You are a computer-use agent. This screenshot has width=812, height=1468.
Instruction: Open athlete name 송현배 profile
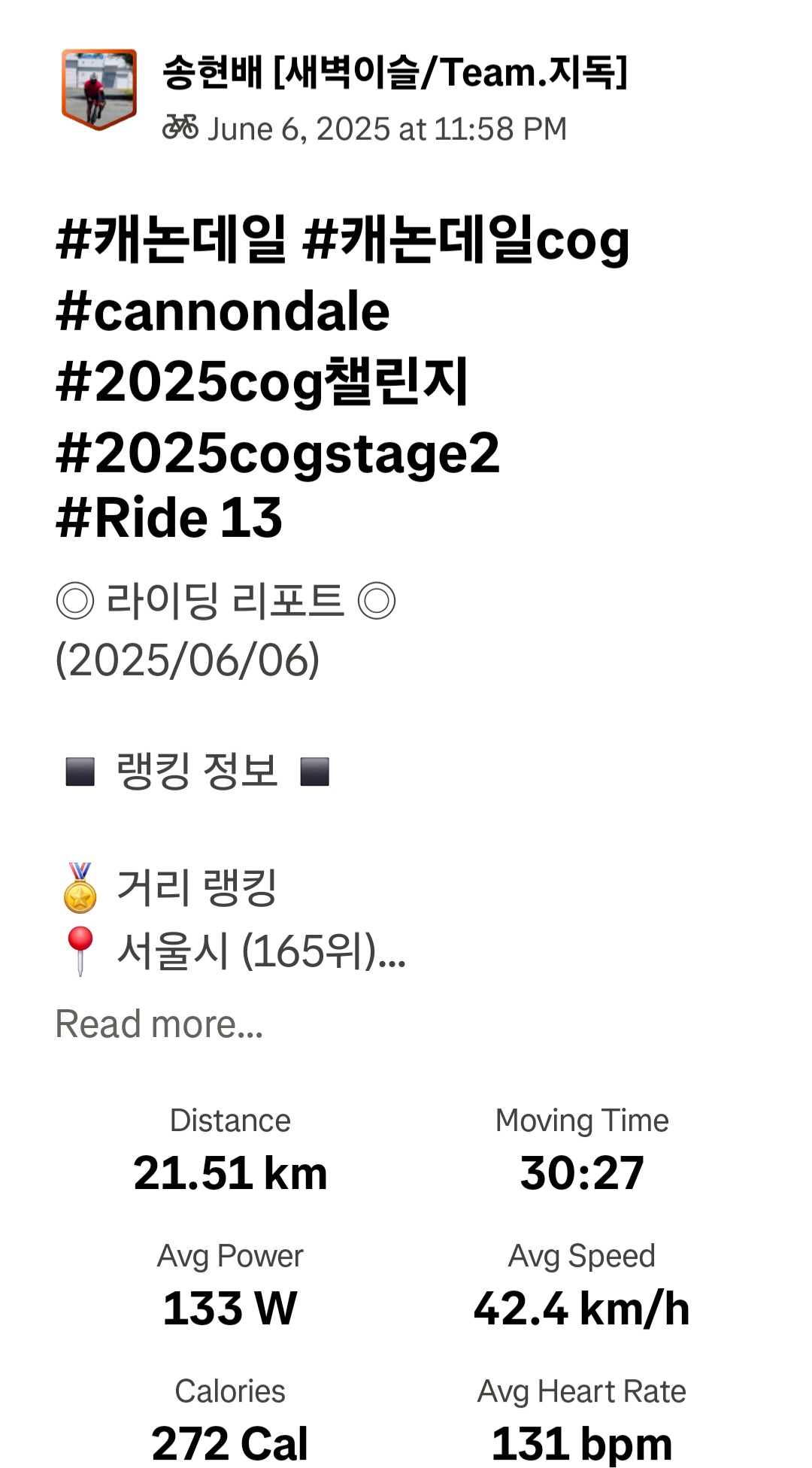pos(394,72)
